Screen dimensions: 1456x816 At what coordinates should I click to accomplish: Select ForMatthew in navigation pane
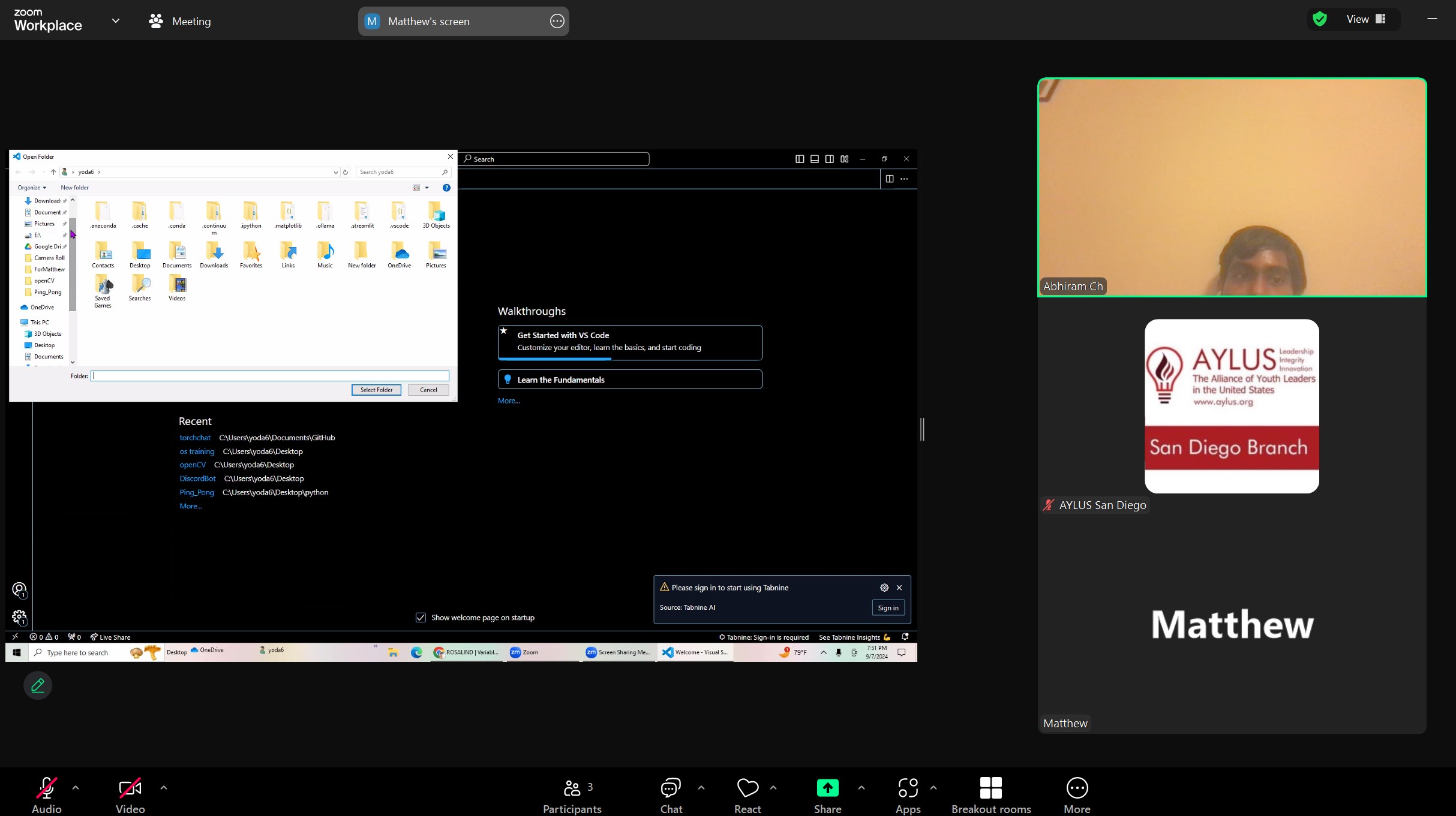pos(45,269)
